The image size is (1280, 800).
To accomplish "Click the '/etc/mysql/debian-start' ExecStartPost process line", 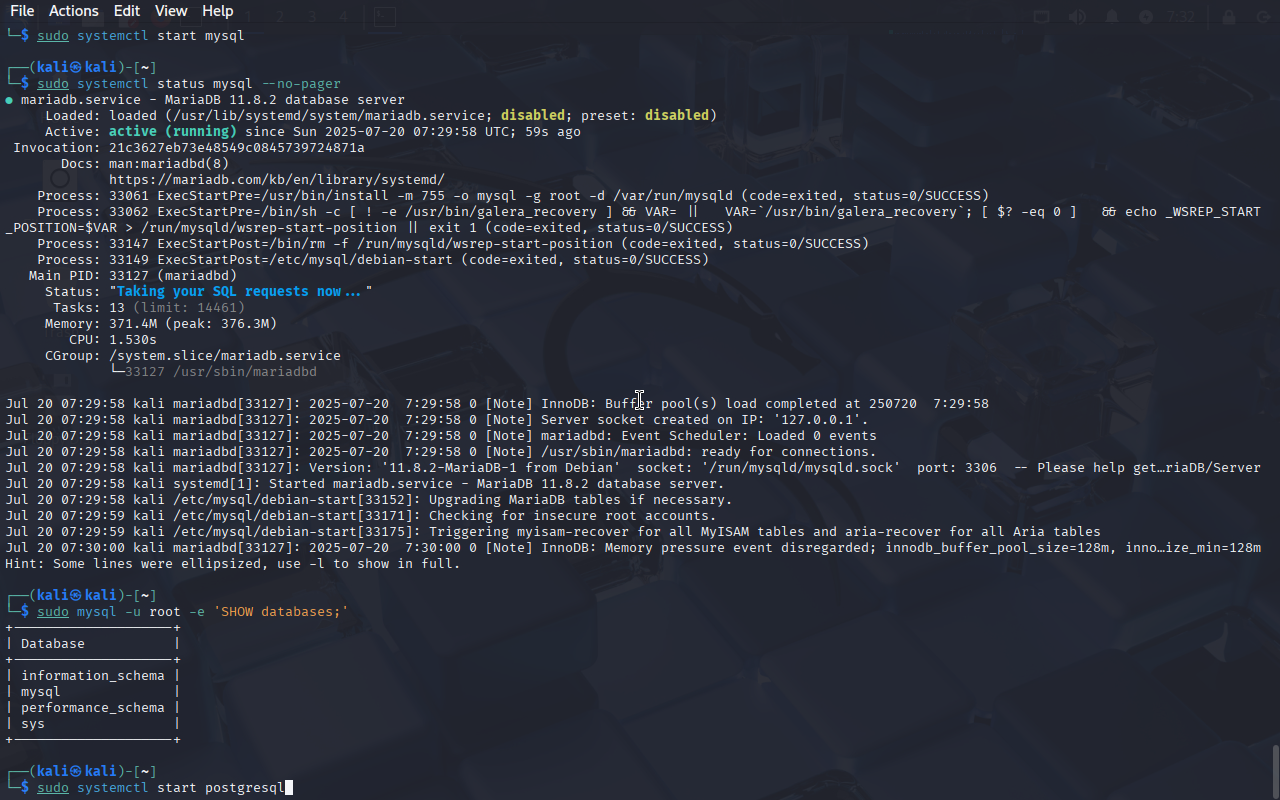I will point(373,260).
